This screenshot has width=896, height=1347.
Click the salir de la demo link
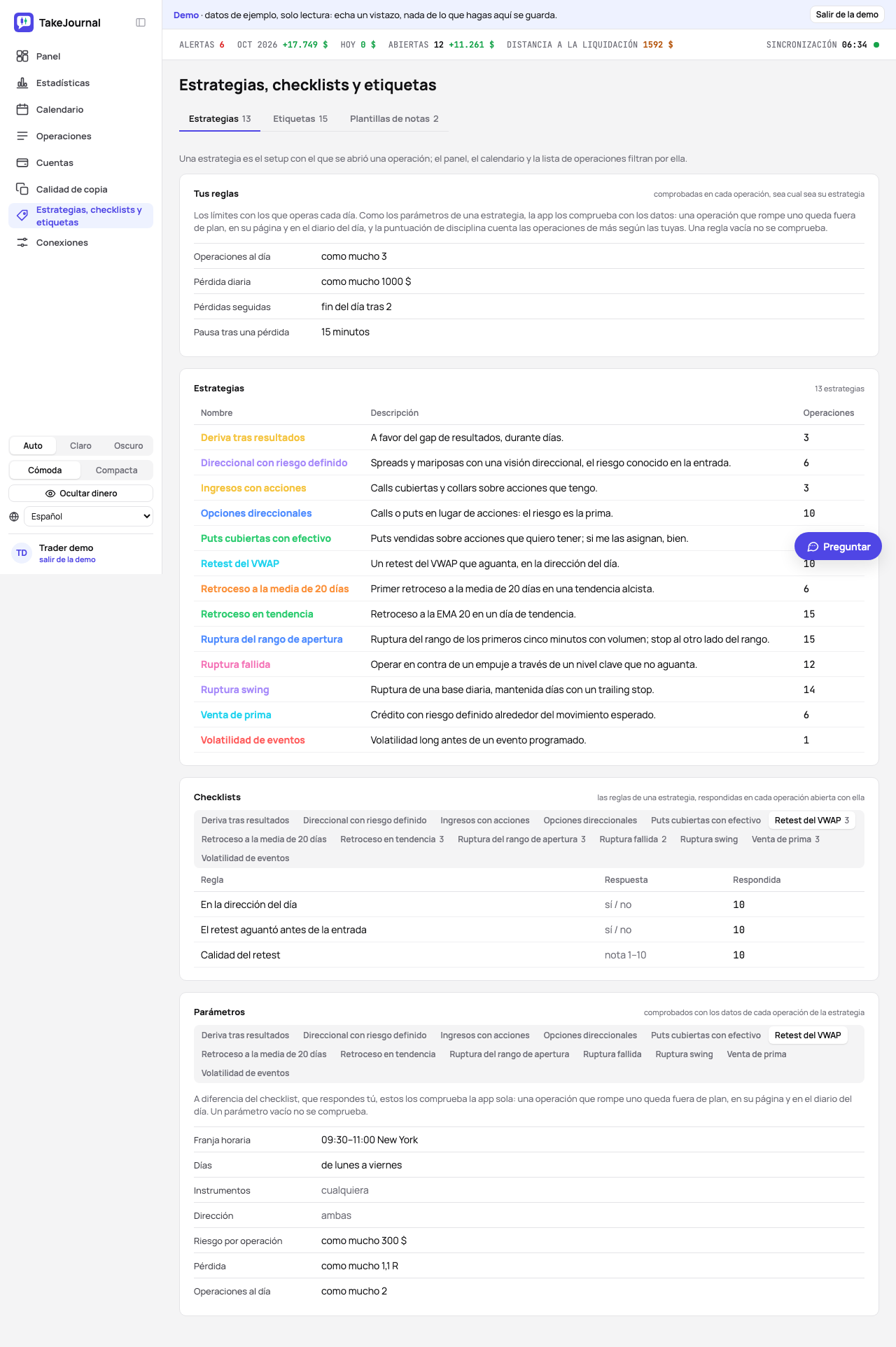point(67,559)
